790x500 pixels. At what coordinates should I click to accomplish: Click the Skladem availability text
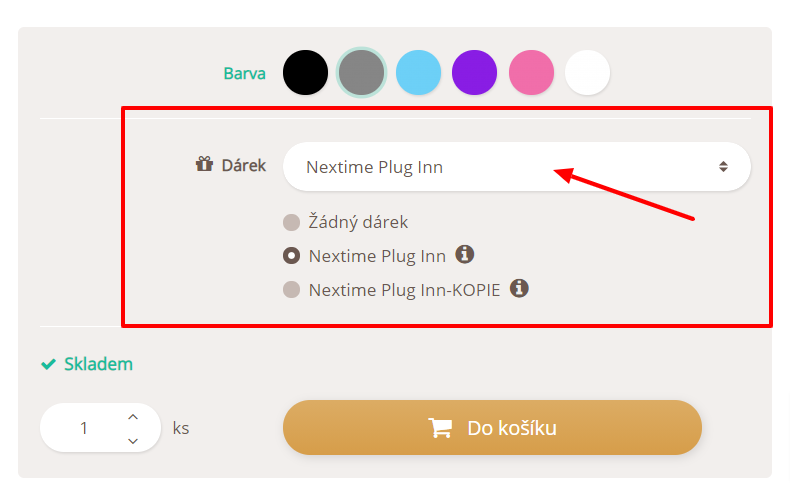98,364
